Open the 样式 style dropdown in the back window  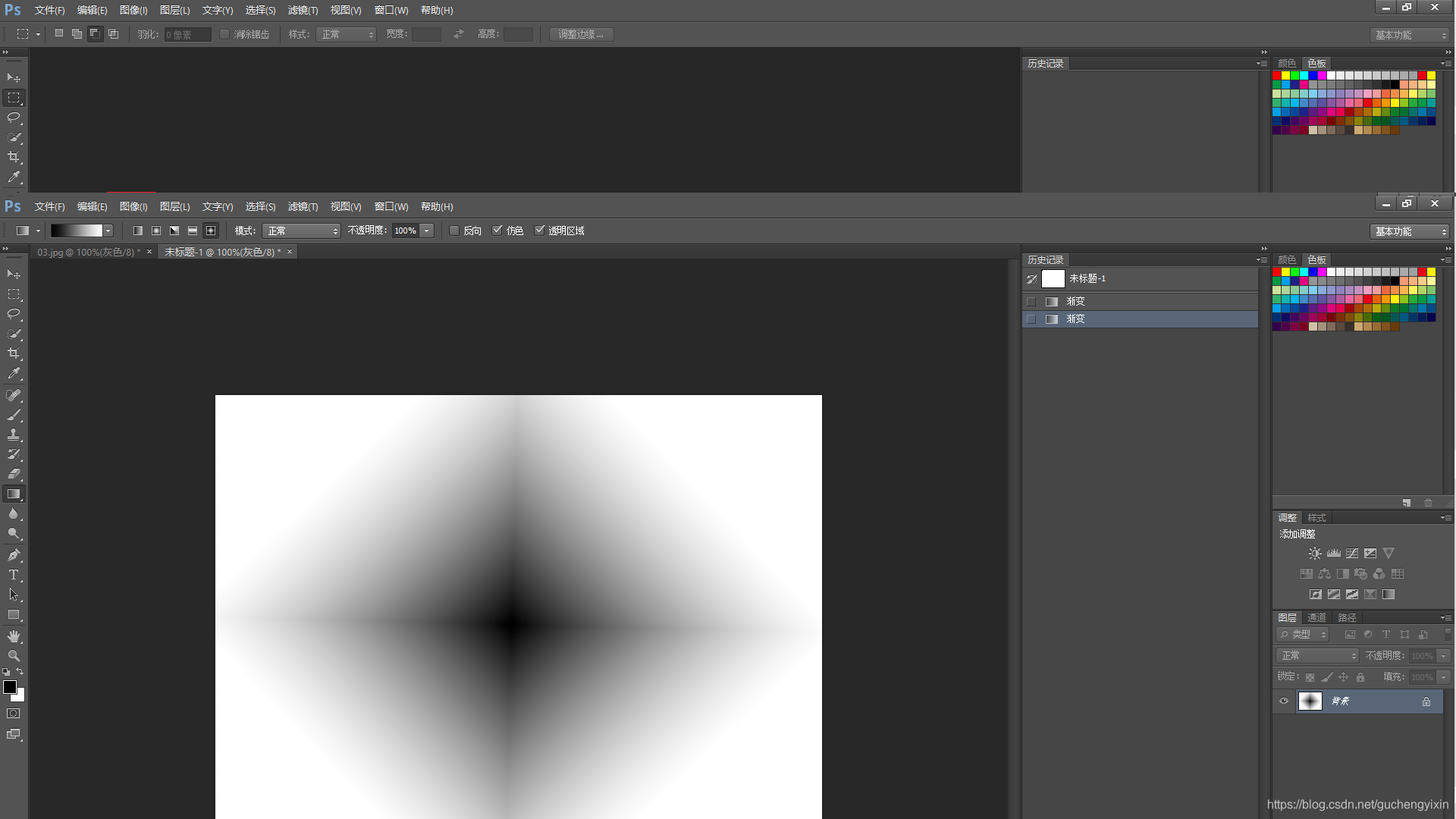[346, 34]
